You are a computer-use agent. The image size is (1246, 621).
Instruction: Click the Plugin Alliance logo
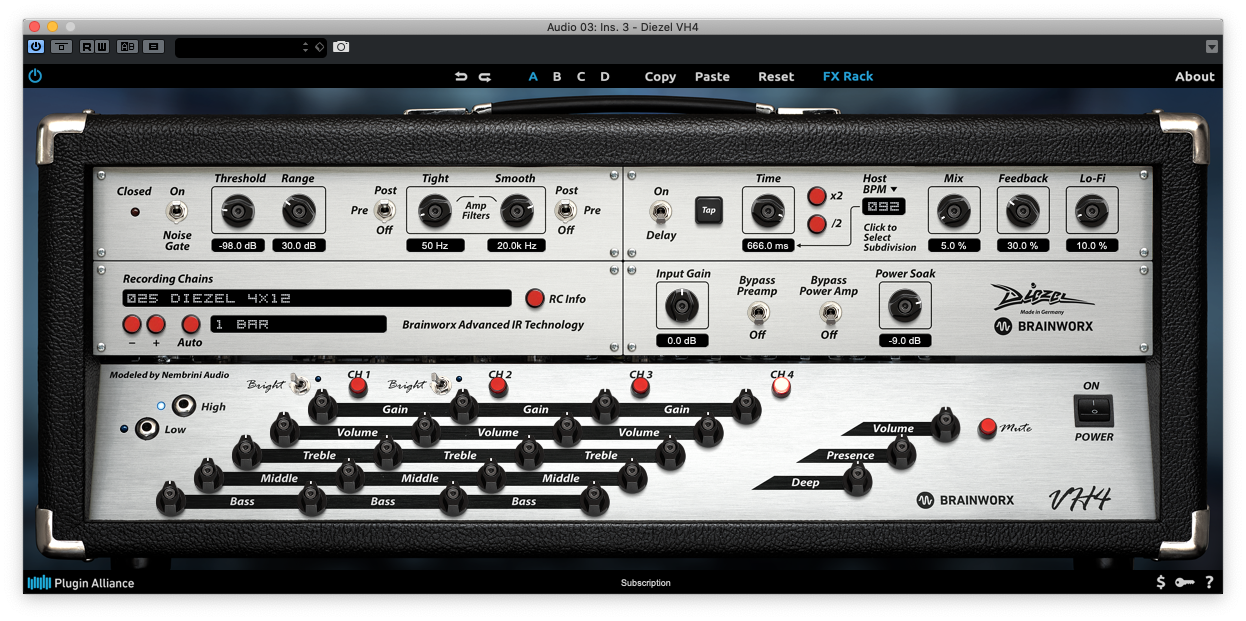[81, 583]
